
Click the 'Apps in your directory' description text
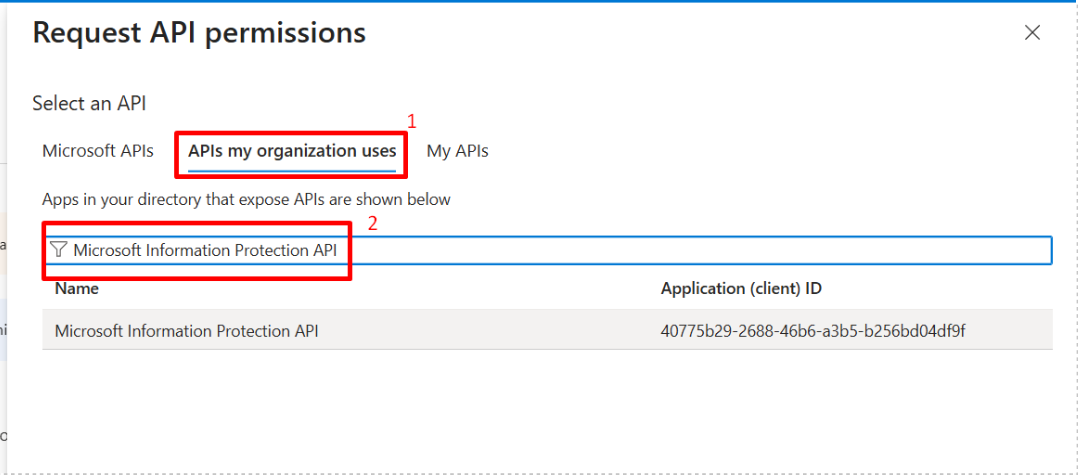click(x=246, y=200)
